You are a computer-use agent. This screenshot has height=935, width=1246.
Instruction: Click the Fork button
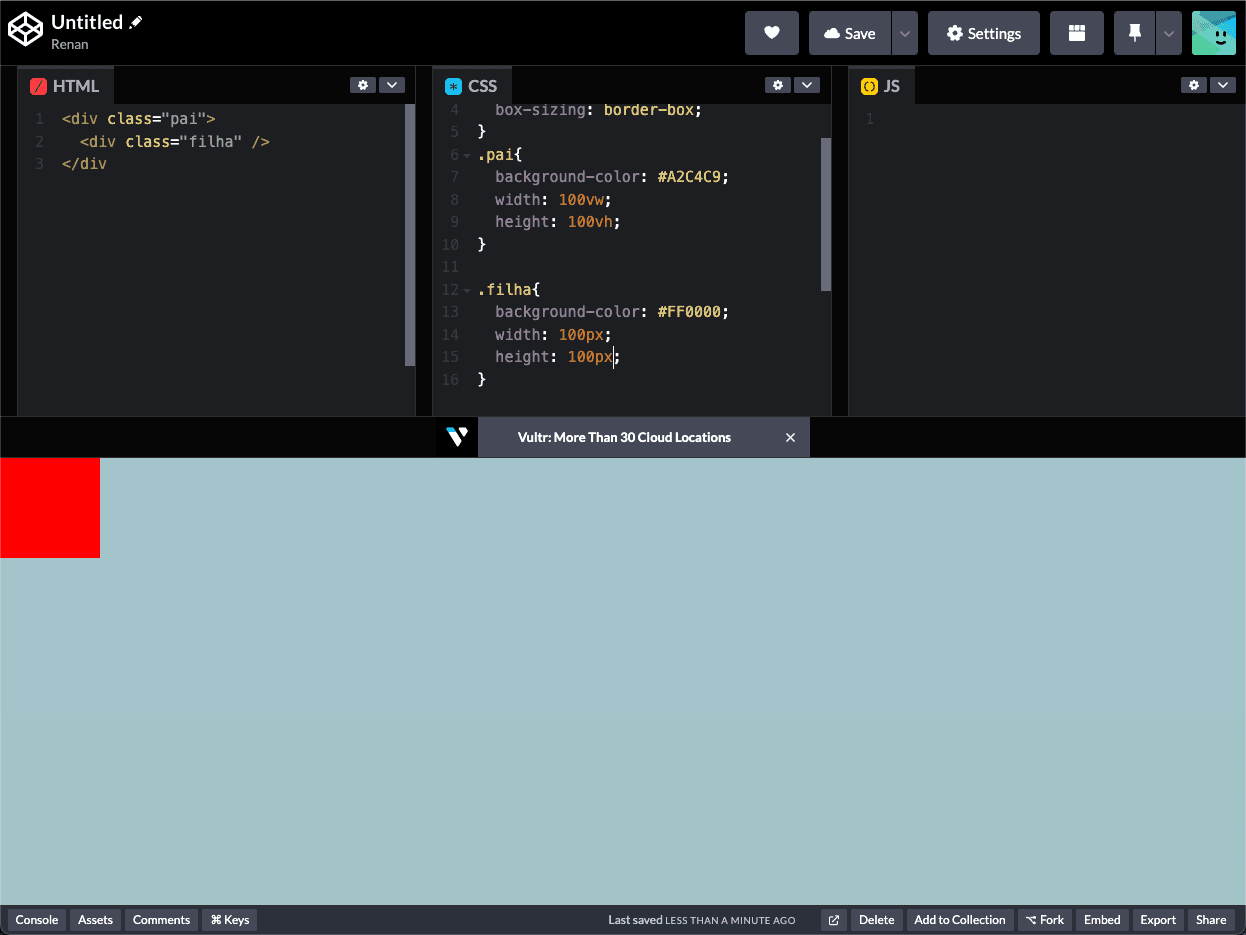click(1044, 920)
